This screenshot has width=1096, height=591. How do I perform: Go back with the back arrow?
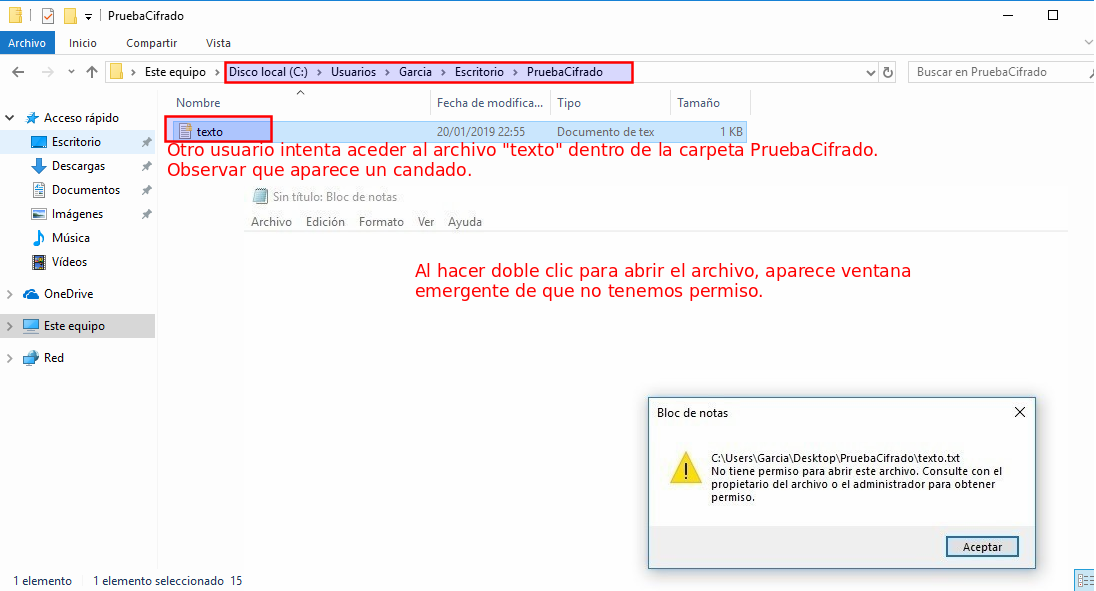click(18, 72)
